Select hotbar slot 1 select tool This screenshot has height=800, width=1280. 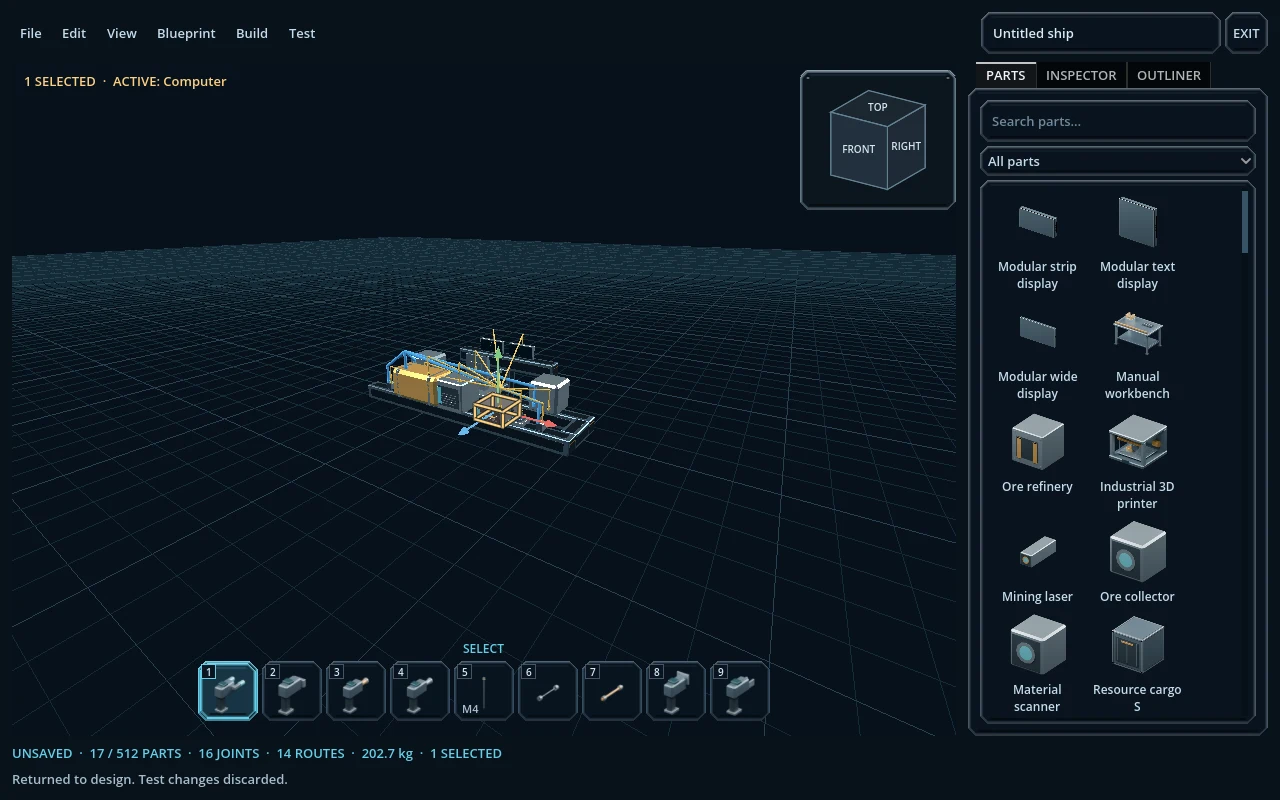coord(228,691)
